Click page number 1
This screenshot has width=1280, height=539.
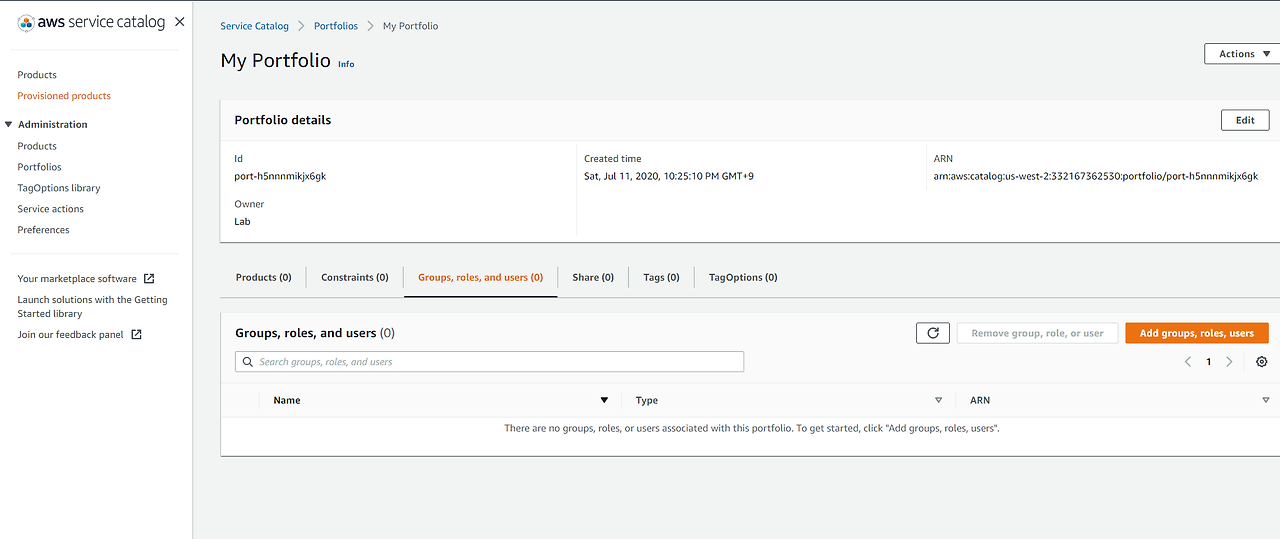coord(1208,362)
